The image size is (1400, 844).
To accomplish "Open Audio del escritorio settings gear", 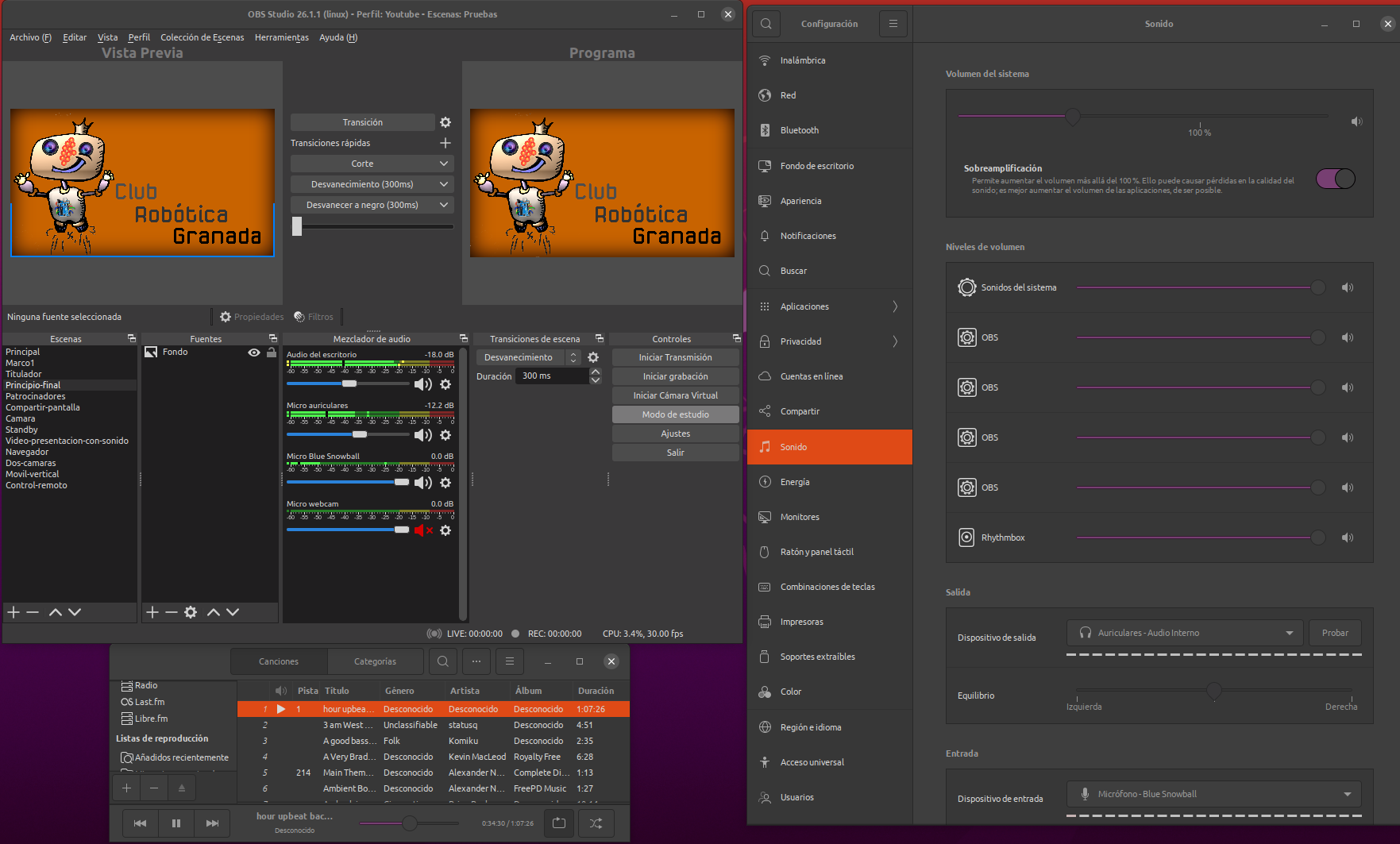I will [445, 384].
